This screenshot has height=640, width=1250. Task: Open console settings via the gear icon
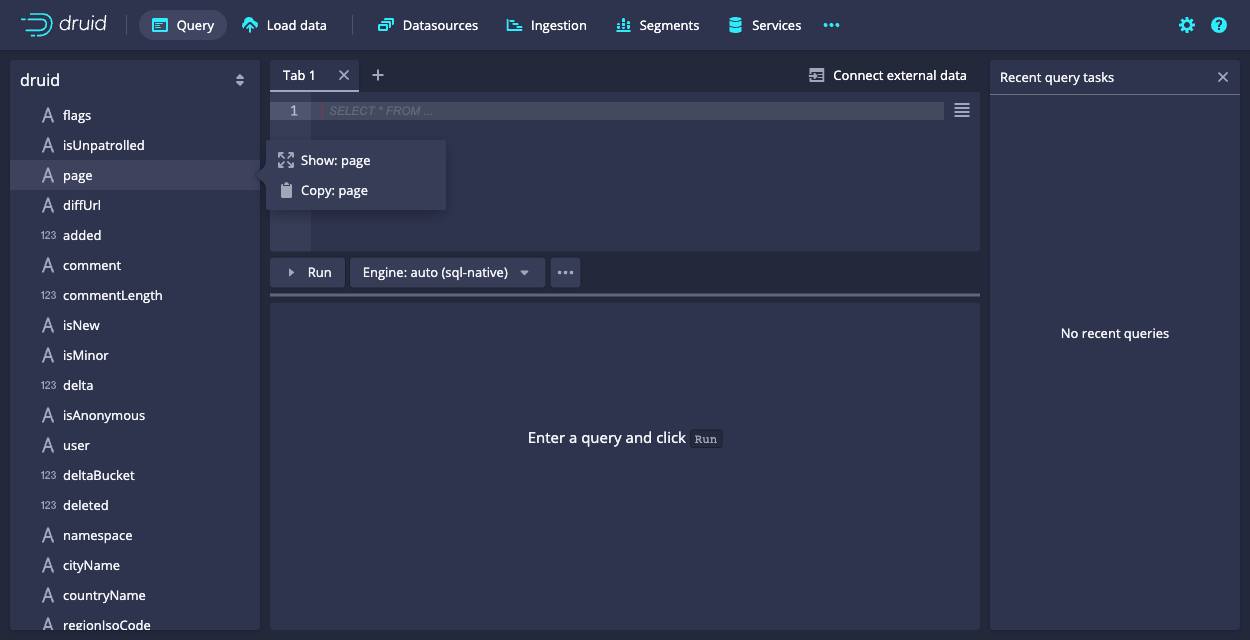click(1186, 25)
